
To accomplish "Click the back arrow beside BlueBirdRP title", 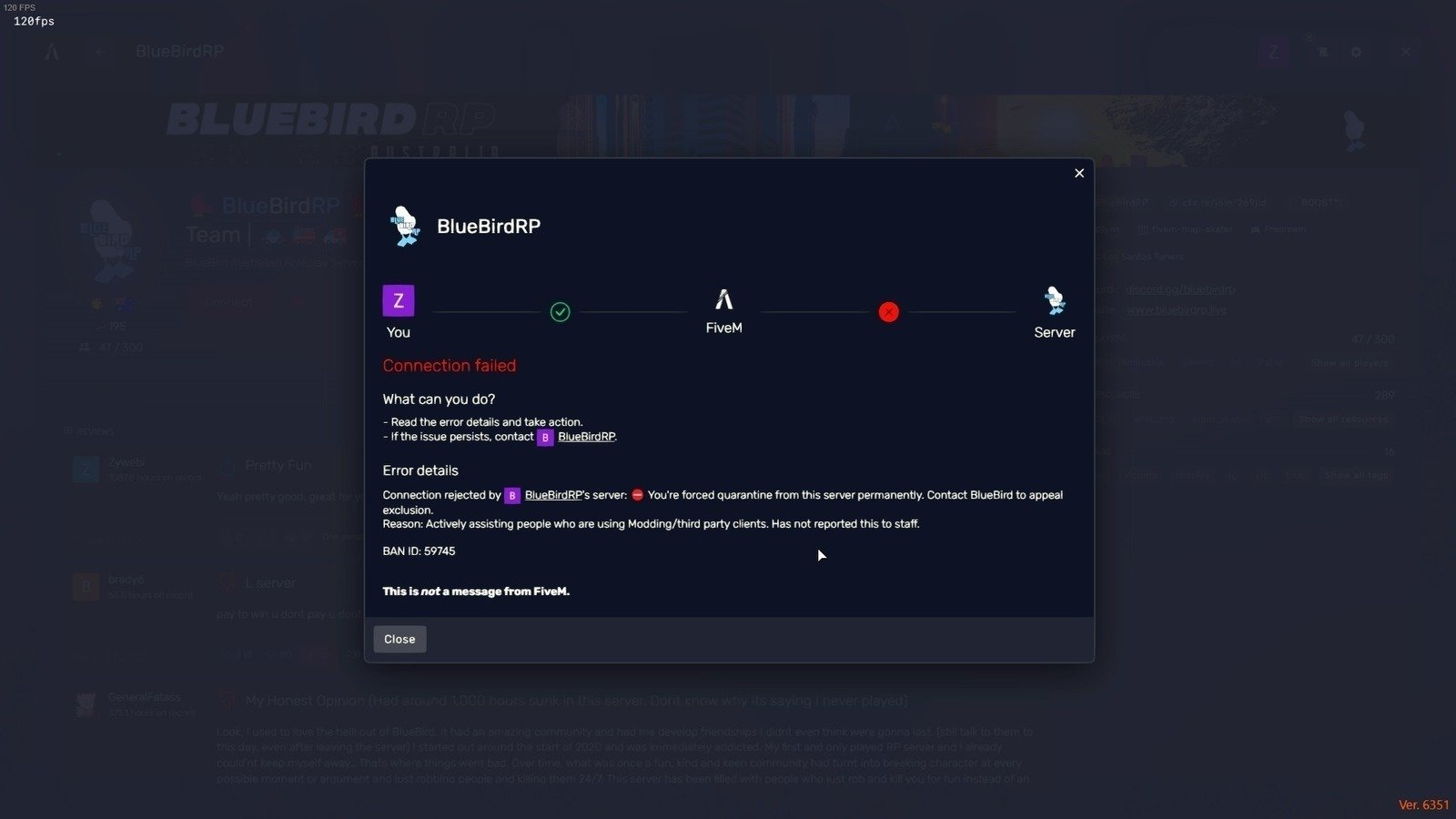I will coord(101,52).
